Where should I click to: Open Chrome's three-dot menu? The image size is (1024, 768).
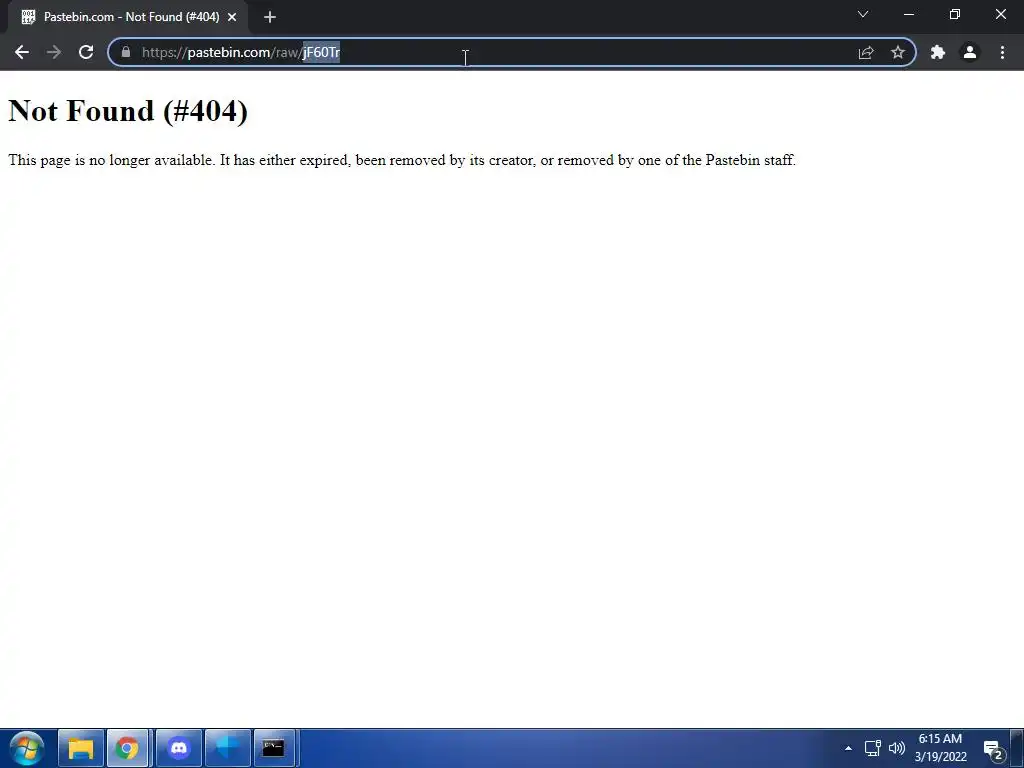(1002, 52)
